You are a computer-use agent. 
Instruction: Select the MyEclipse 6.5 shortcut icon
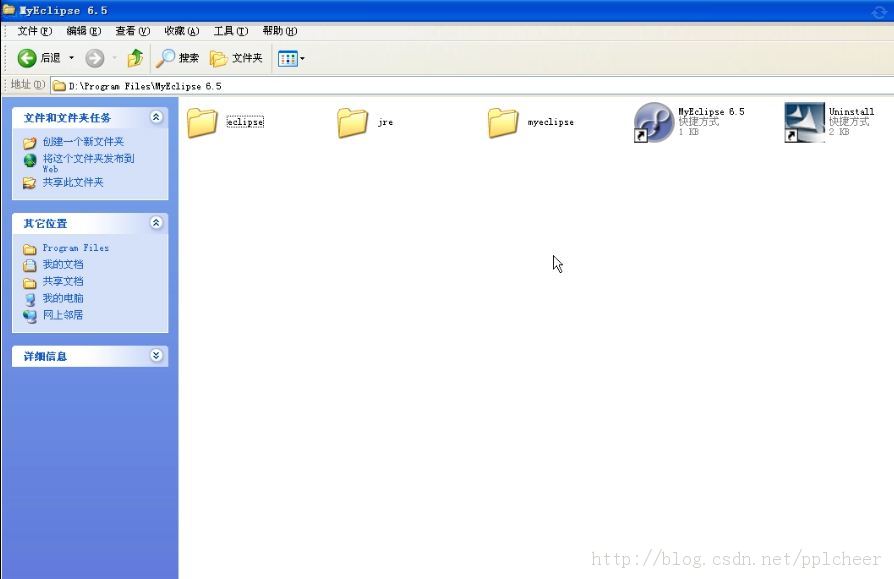(654, 122)
